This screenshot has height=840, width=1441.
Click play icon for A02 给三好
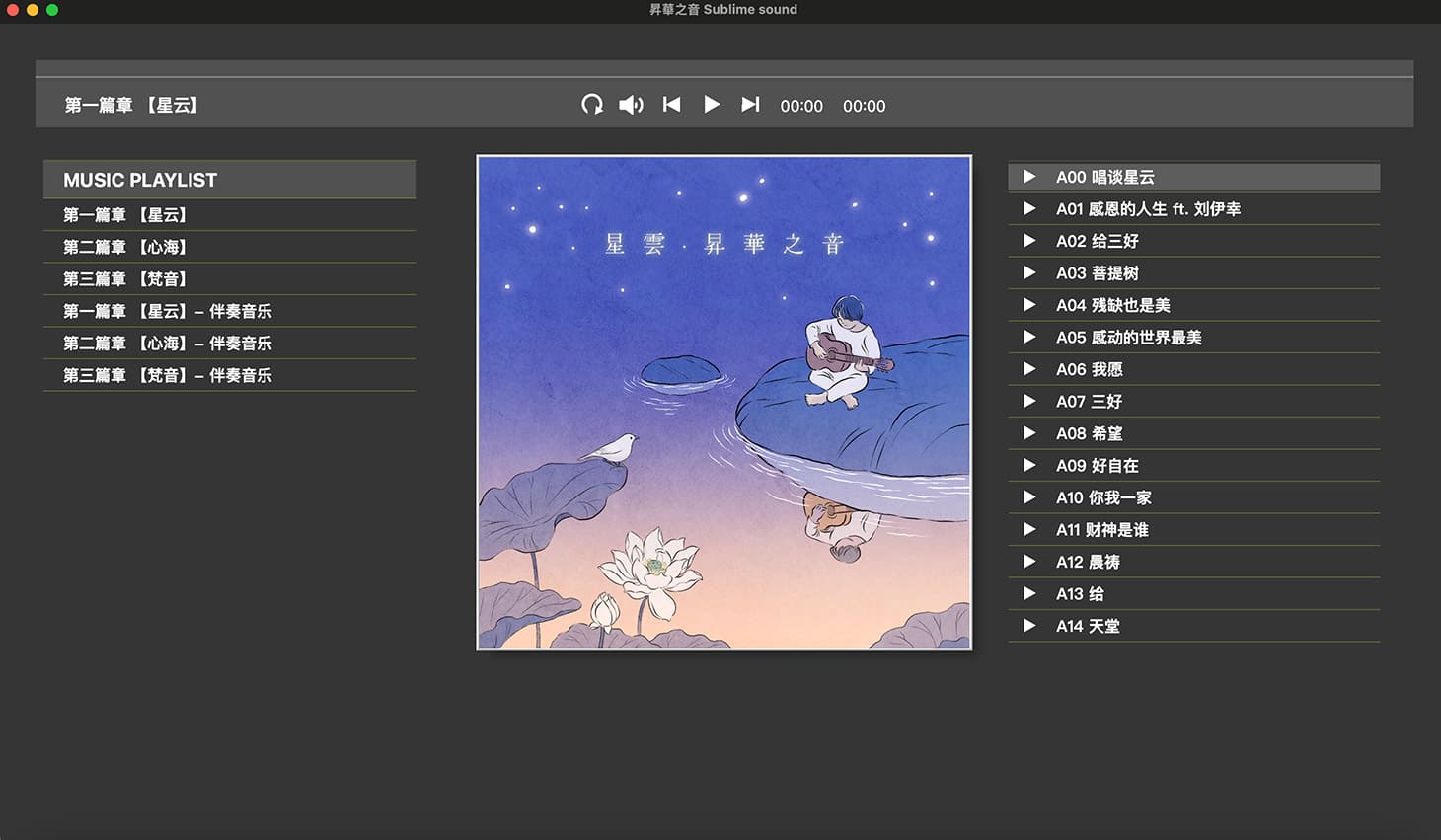tap(1029, 241)
